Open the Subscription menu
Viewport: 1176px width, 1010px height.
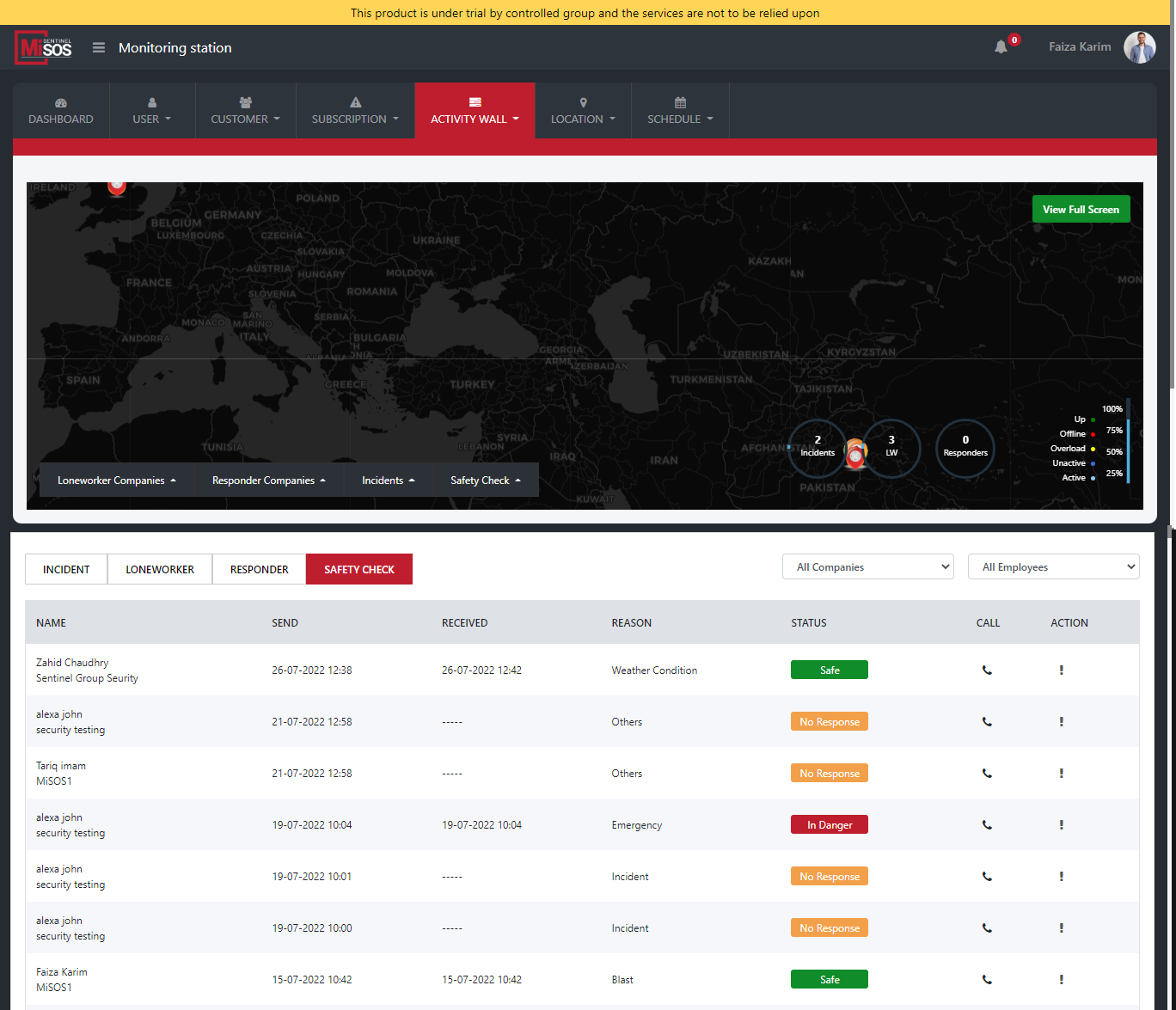(x=355, y=111)
